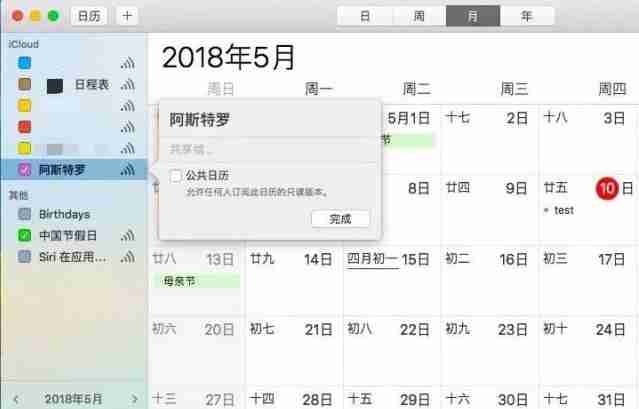Select the 月 month view tab
Image resolution: width=639 pixels, height=409 pixels.
coord(473,16)
